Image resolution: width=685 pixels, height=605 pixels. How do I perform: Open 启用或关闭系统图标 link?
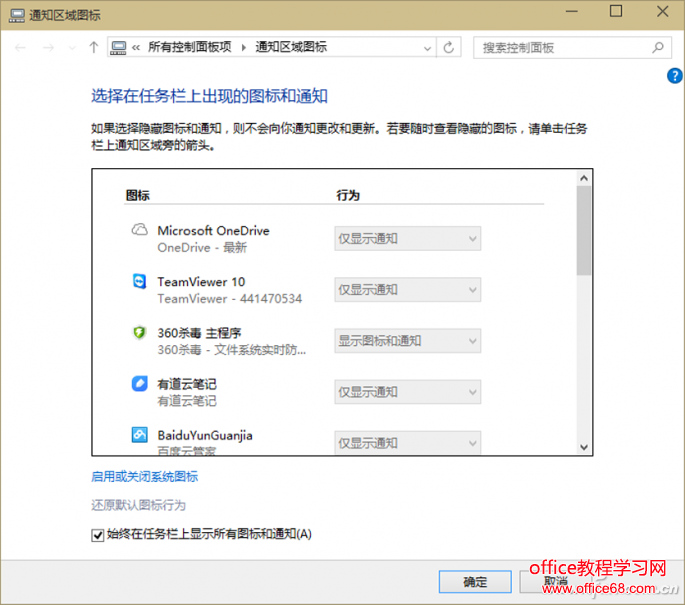[145, 476]
